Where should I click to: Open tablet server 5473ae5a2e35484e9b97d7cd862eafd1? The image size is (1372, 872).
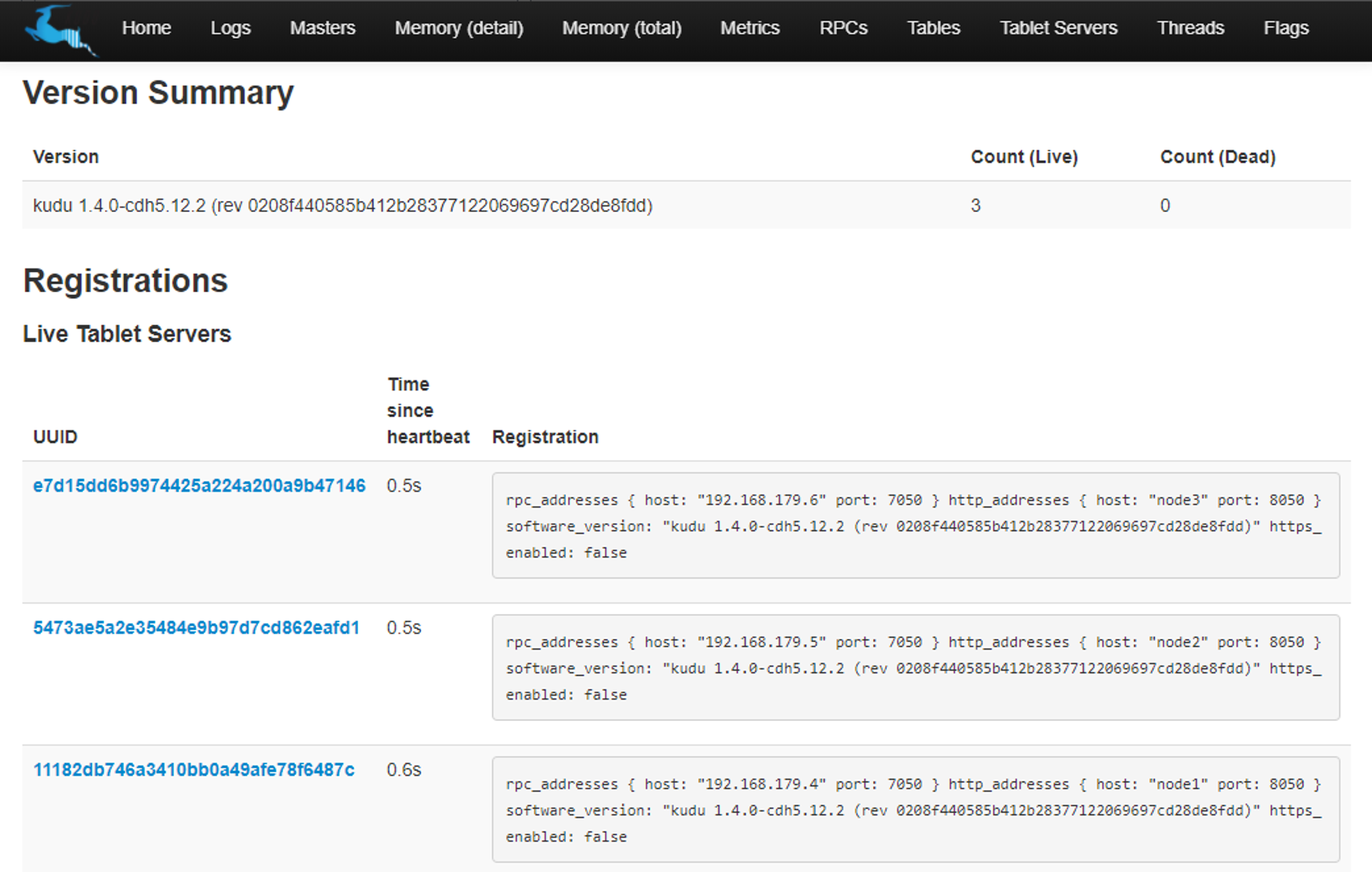pos(196,628)
